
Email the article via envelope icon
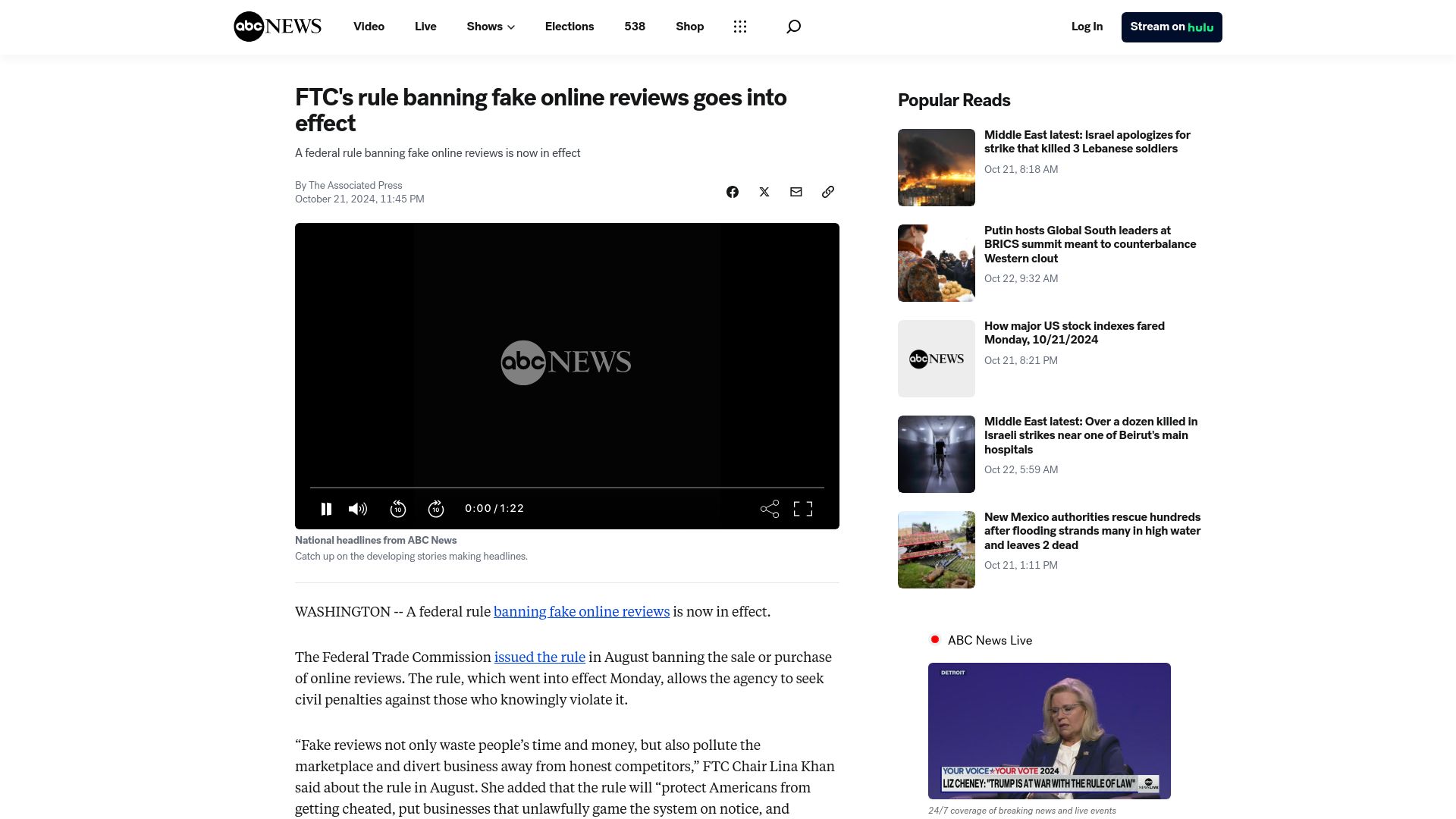[796, 192]
